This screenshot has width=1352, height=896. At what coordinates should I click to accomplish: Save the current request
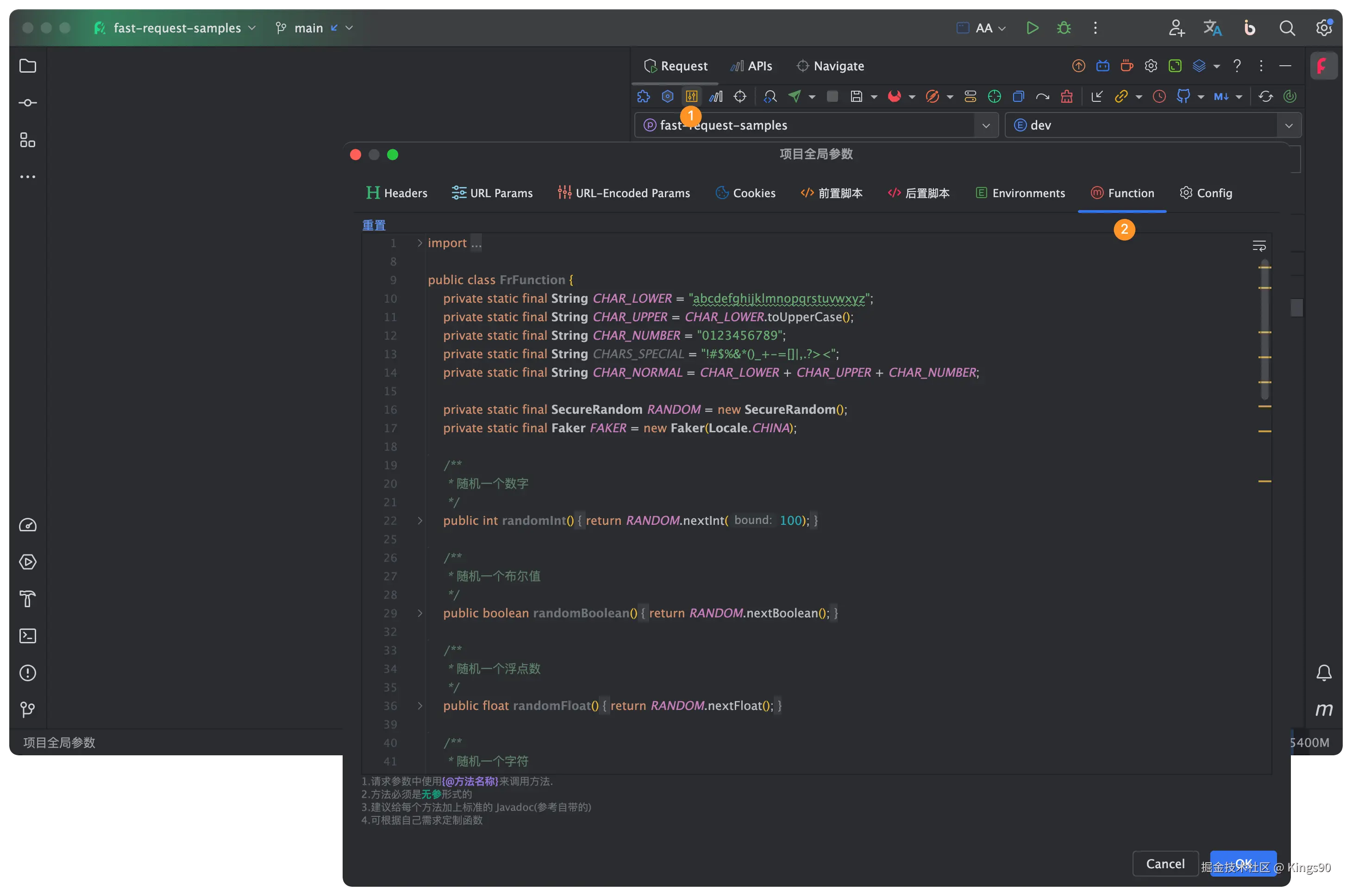click(858, 96)
